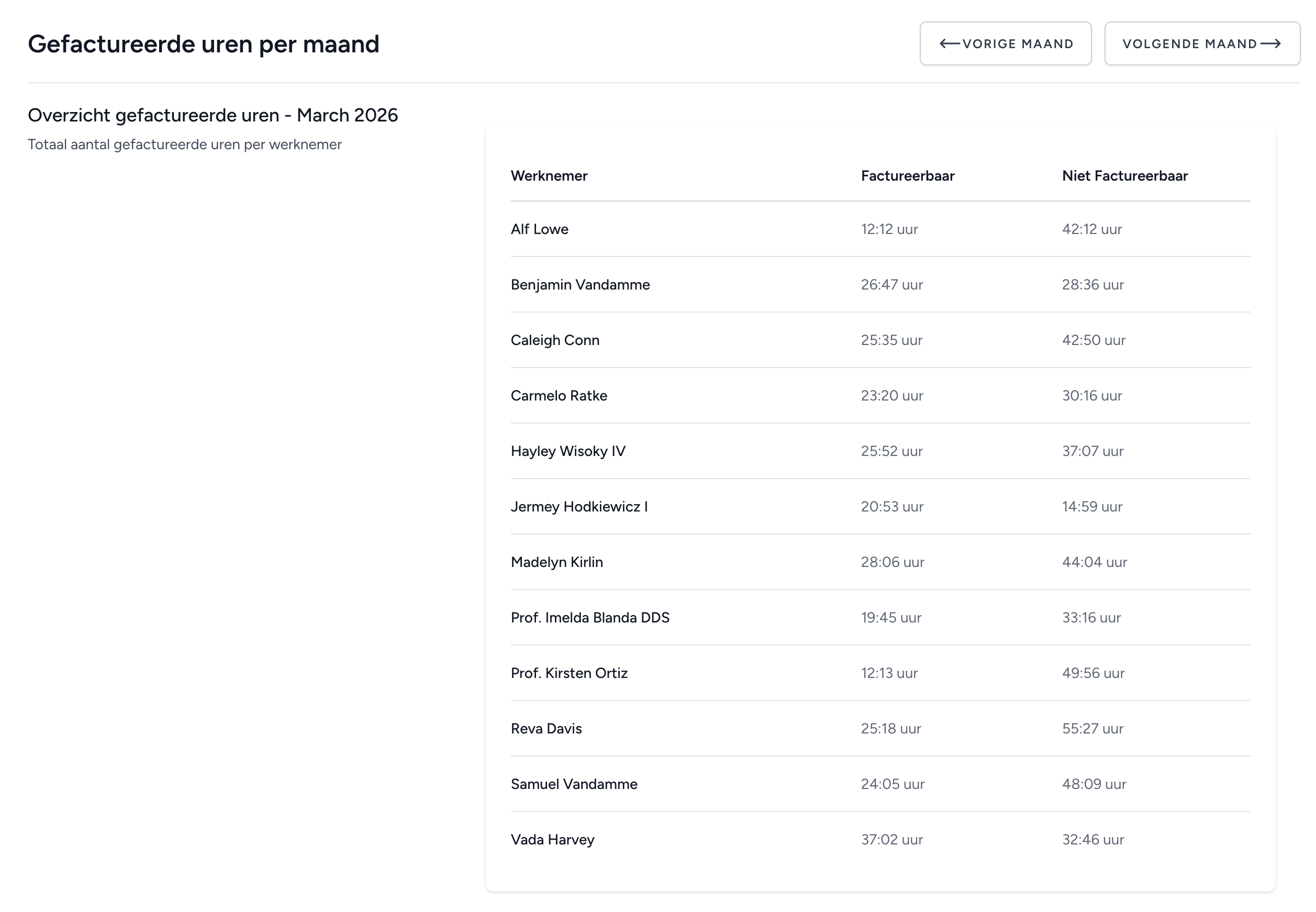1316x912 pixels.
Task: Select employee name Jermey Hodkiewicz I
Action: coord(579,506)
